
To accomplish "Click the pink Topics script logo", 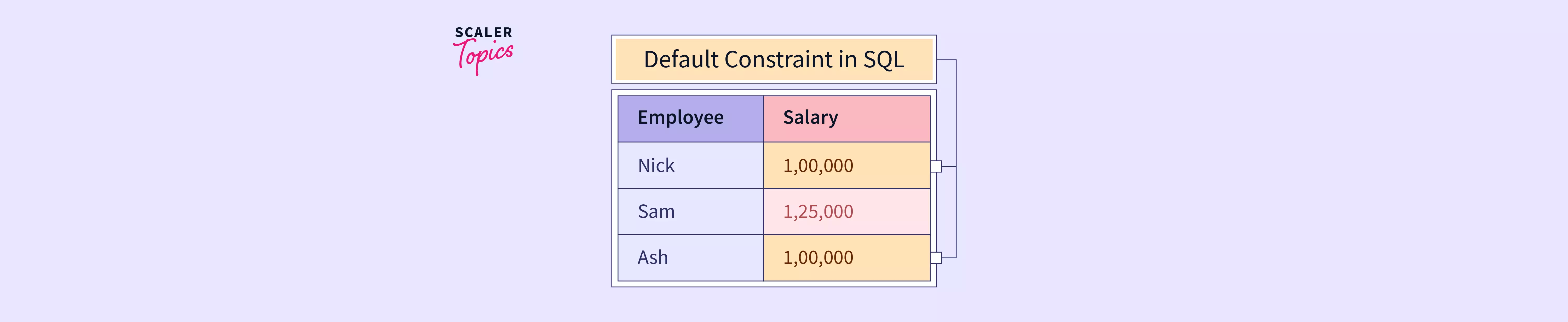I will 485,55.
